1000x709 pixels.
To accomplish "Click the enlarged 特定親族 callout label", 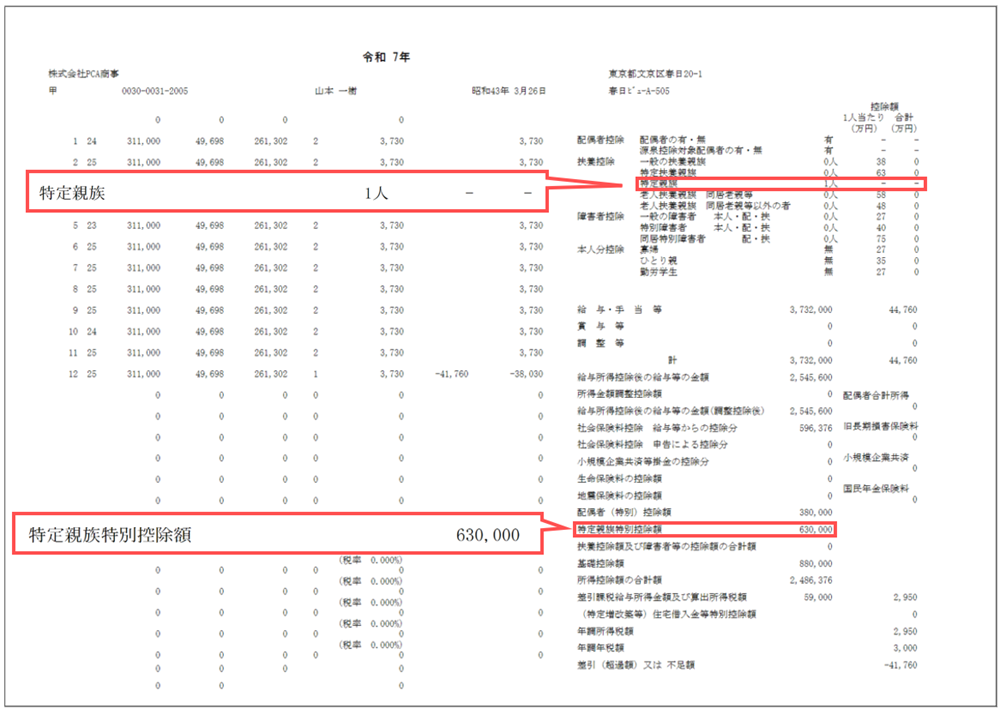I will click(x=66, y=194).
